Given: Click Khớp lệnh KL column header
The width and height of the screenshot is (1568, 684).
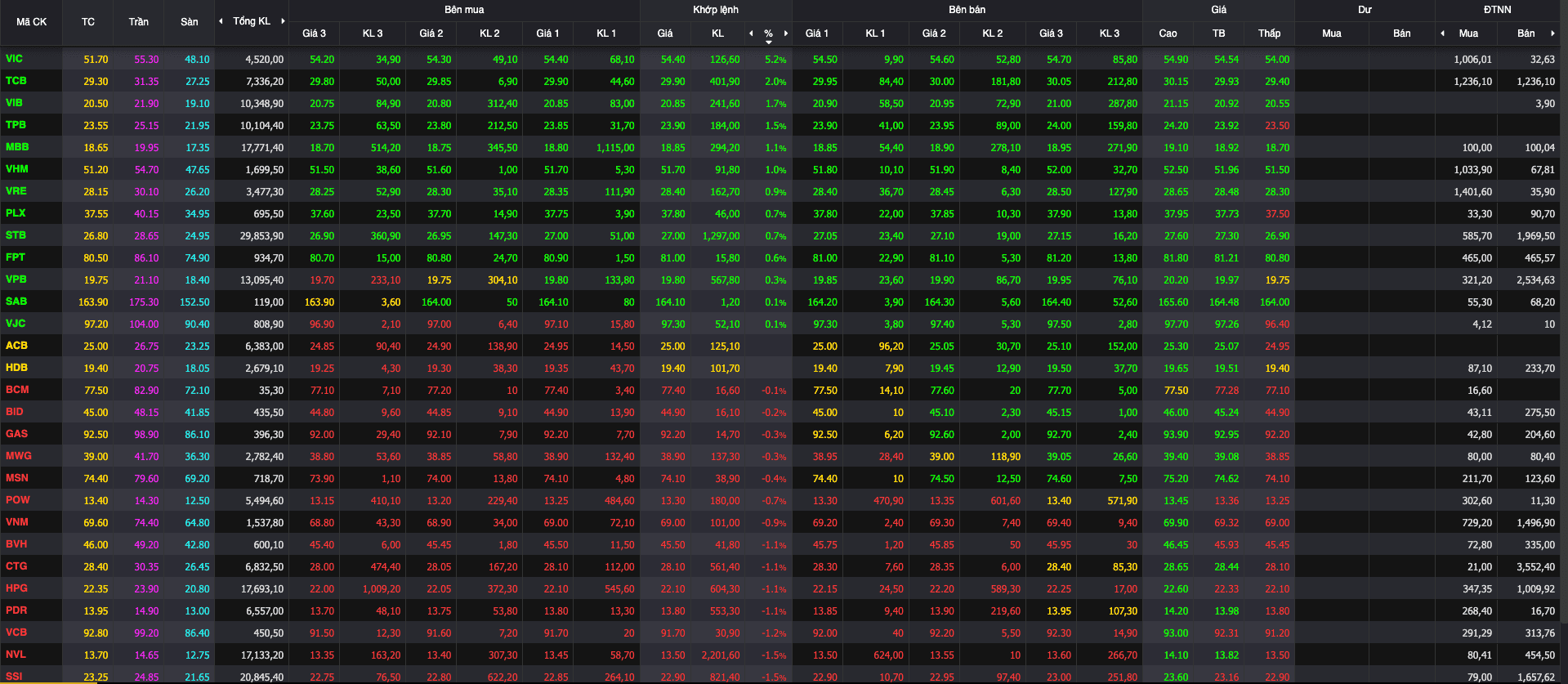Looking at the screenshot, I should (718, 34).
